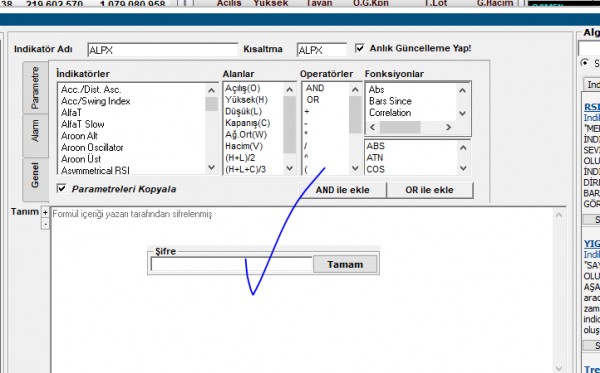Click the Tamam button

click(x=345, y=264)
